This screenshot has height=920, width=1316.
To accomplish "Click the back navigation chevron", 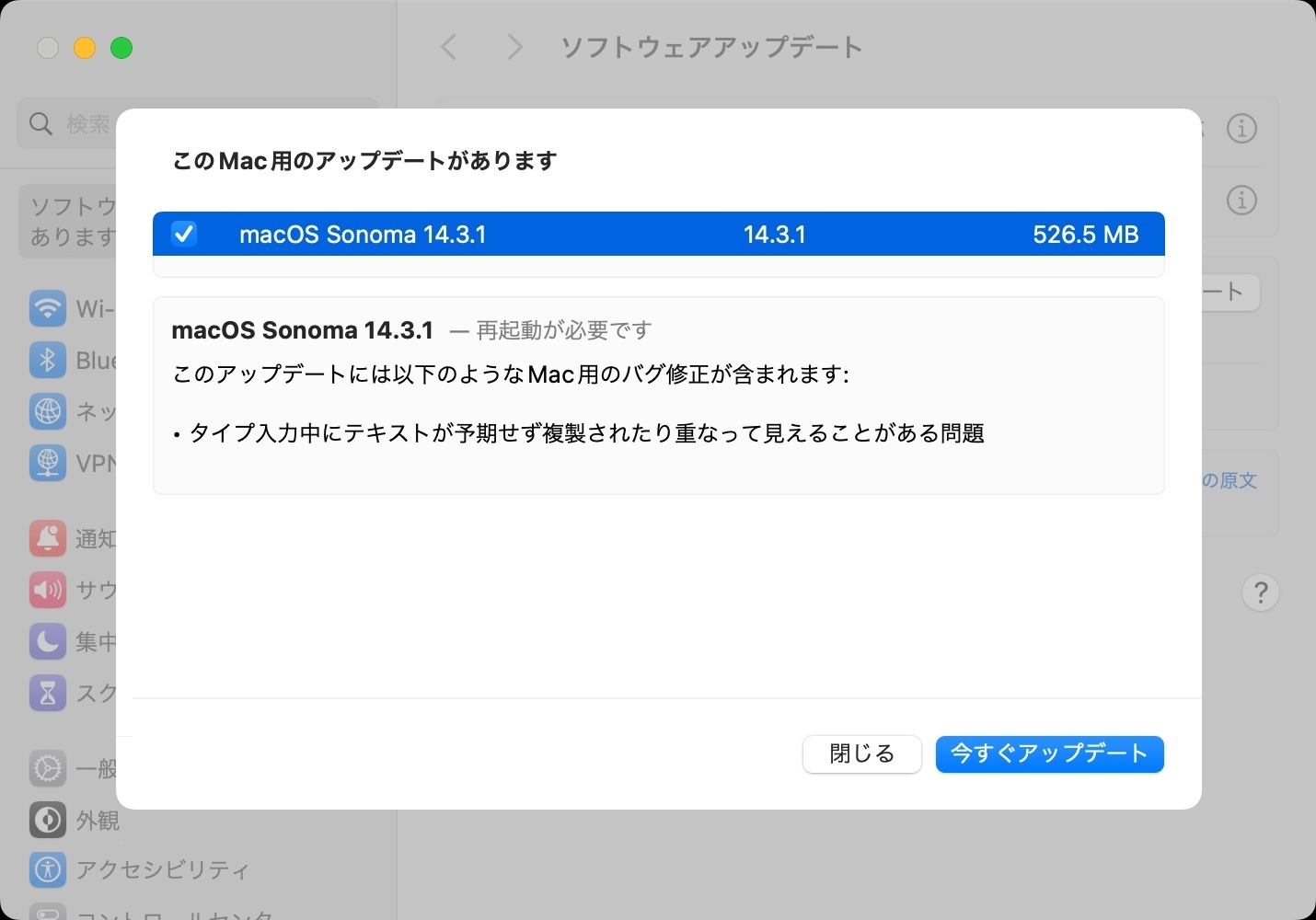I will pos(449,47).
